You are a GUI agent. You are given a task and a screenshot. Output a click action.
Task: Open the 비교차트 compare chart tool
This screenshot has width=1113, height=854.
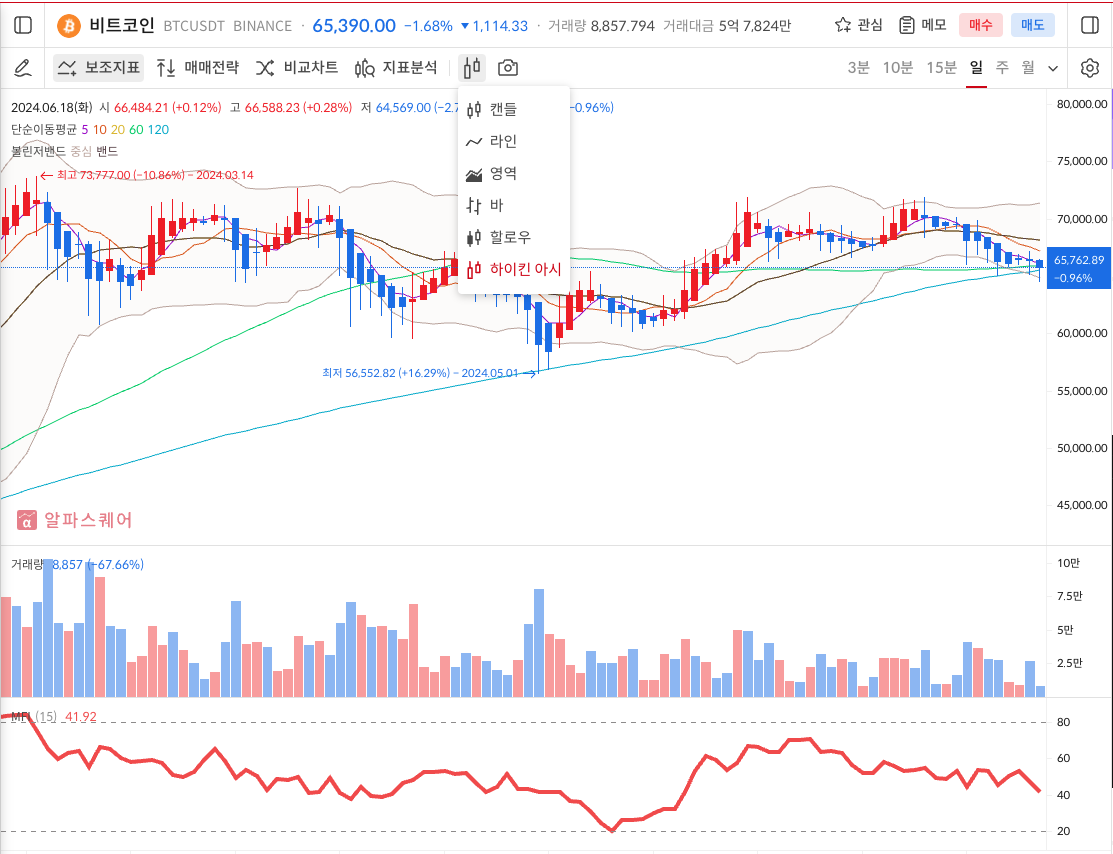(x=297, y=68)
